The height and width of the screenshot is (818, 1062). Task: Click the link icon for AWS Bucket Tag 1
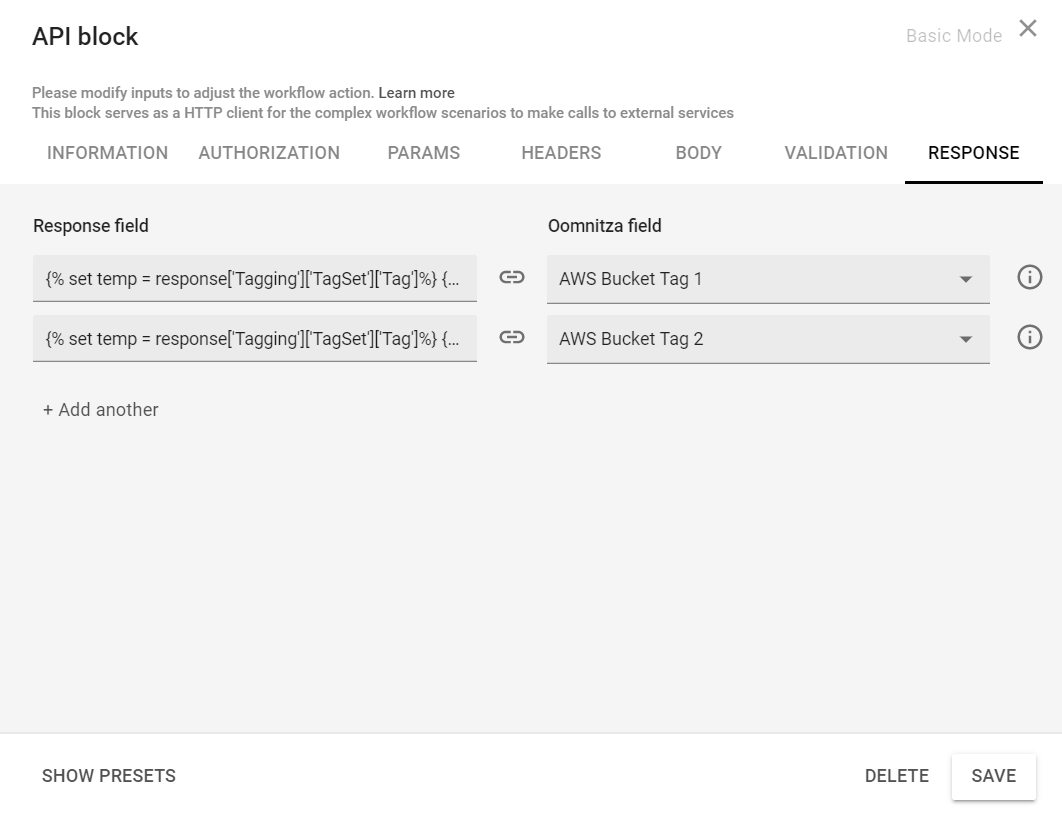[512, 278]
